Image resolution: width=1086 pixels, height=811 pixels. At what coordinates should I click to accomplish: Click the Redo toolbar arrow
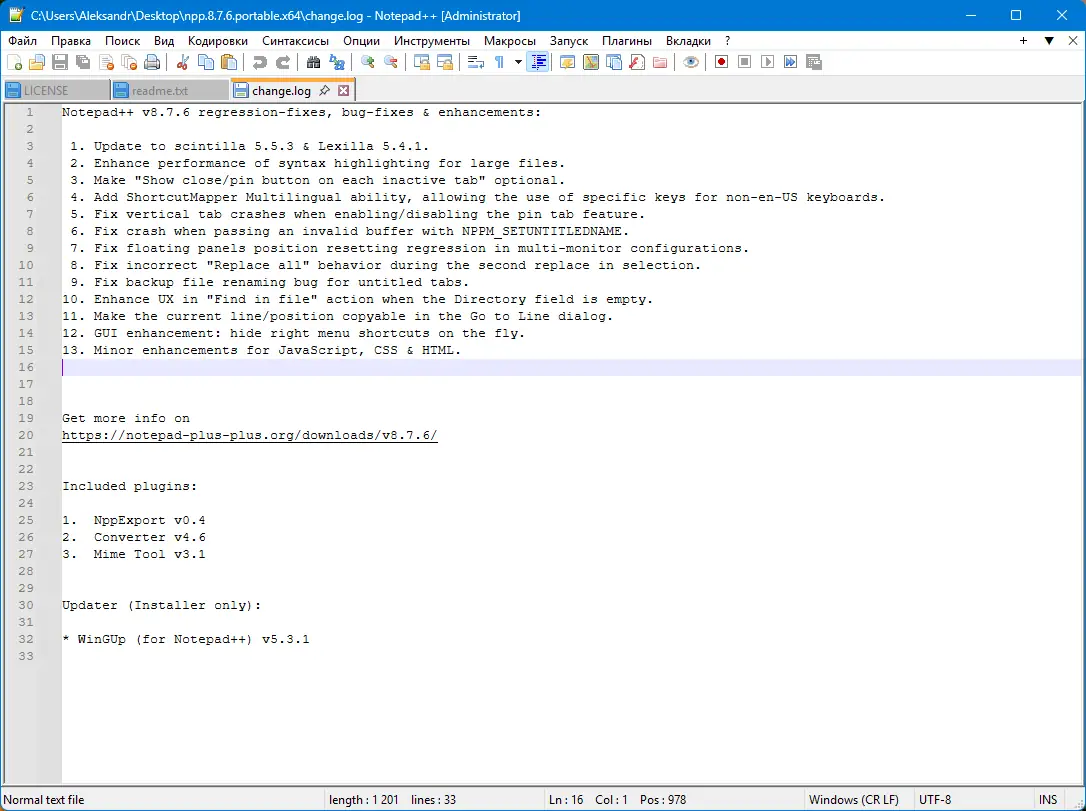coord(283,62)
